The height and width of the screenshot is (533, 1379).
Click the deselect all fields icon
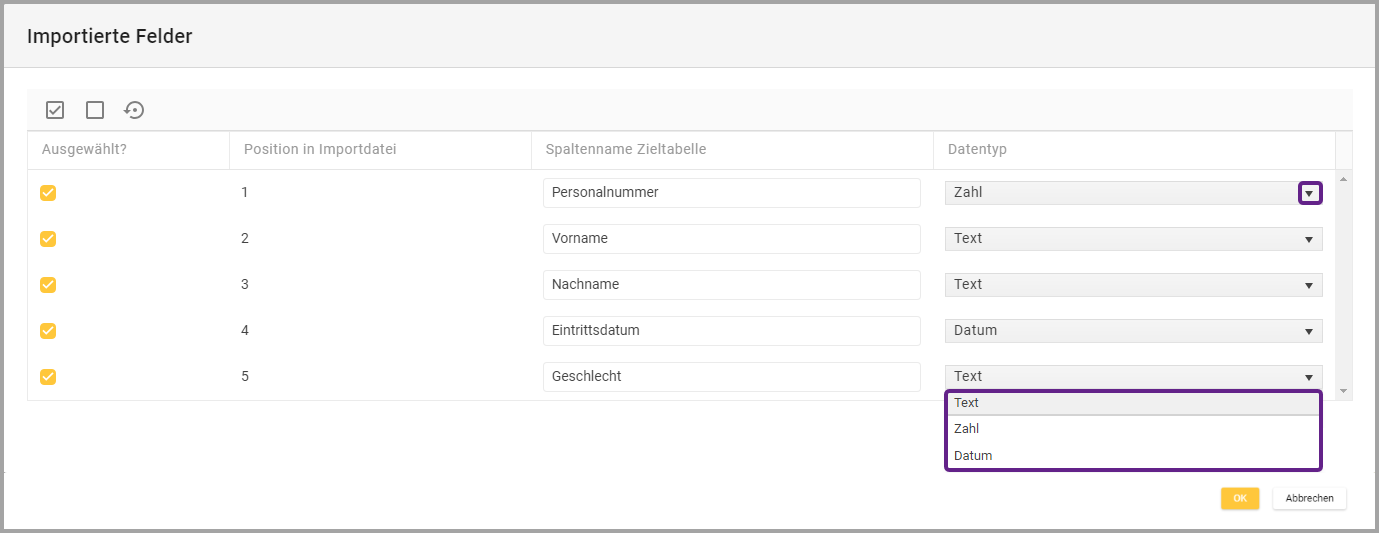(x=95, y=110)
